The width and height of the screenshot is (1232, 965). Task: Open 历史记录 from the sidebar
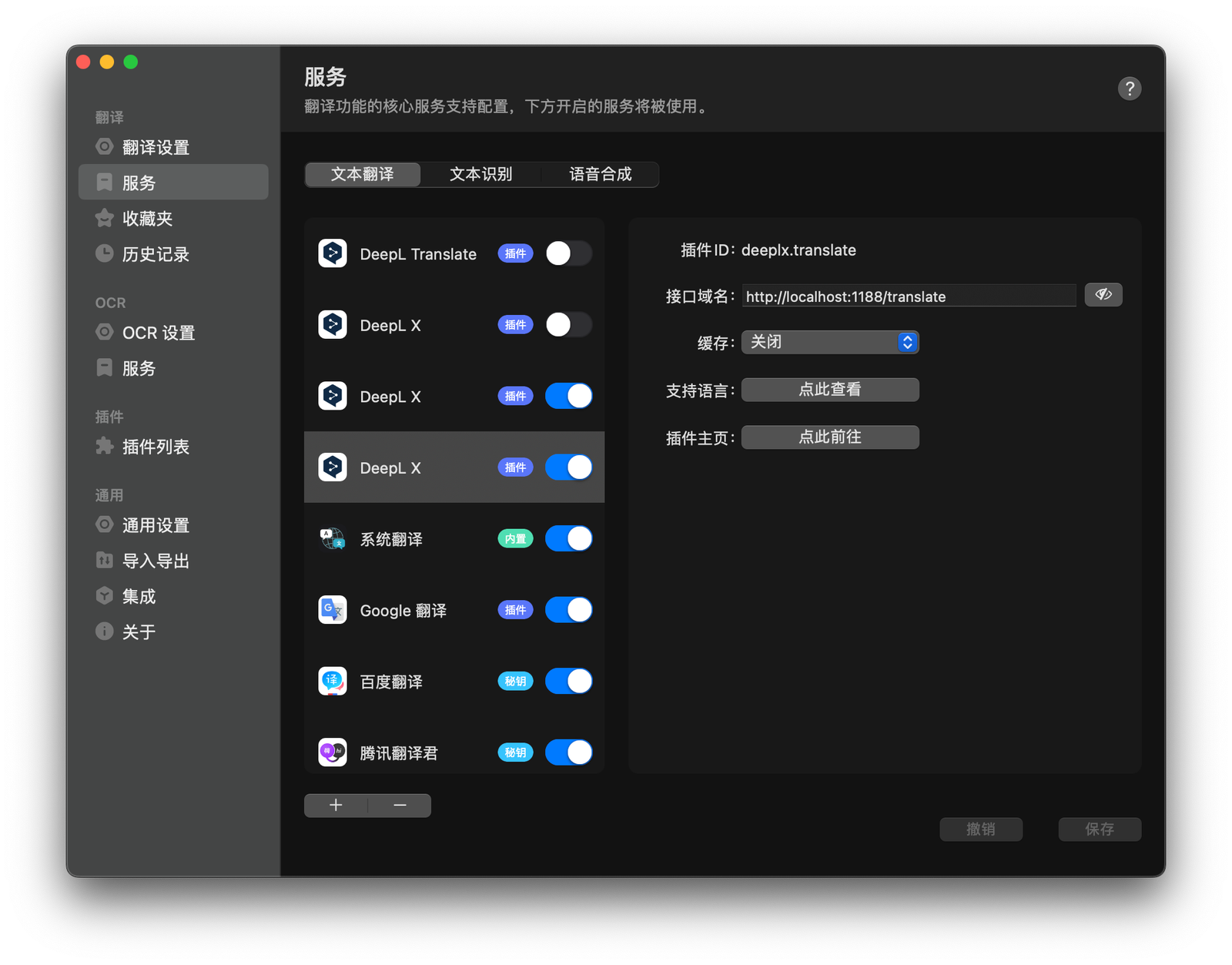click(157, 254)
